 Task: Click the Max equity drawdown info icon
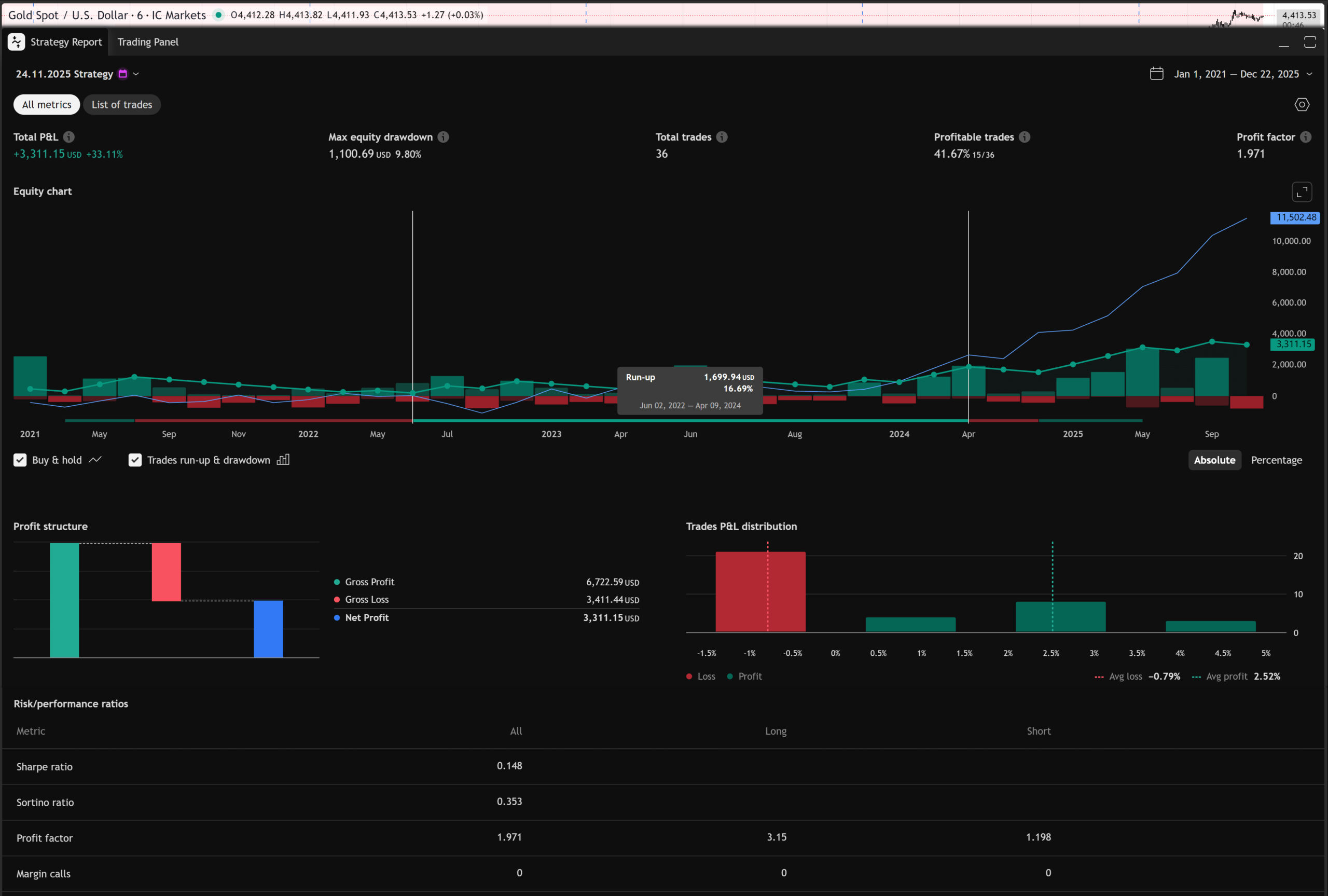pos(443,137)
